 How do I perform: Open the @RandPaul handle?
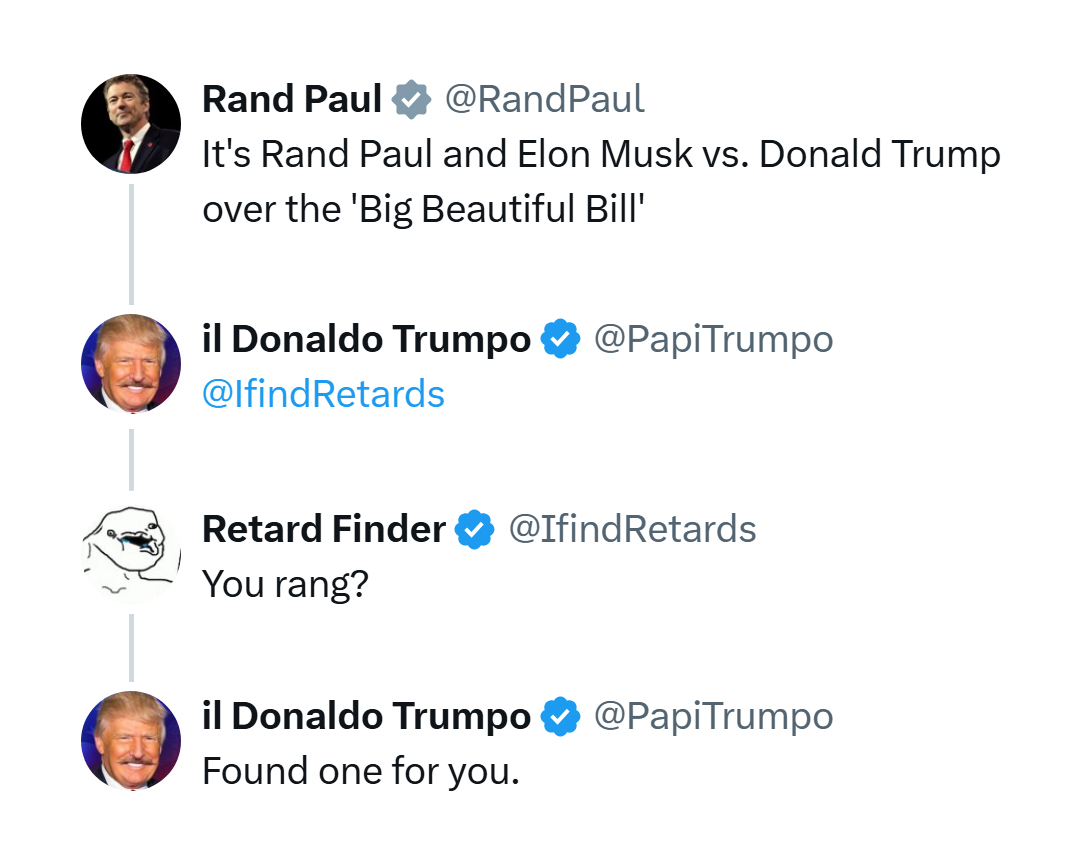545,99
